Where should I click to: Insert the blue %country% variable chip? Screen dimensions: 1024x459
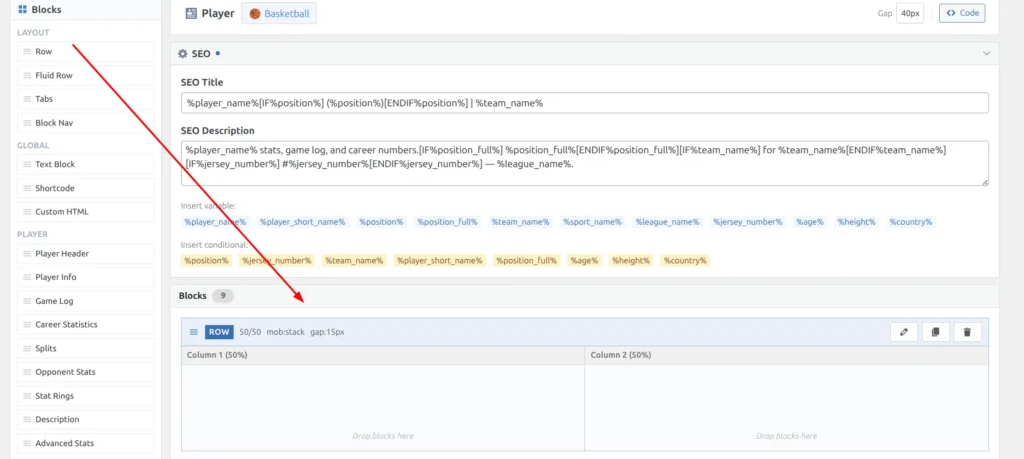tap(911, 222)
